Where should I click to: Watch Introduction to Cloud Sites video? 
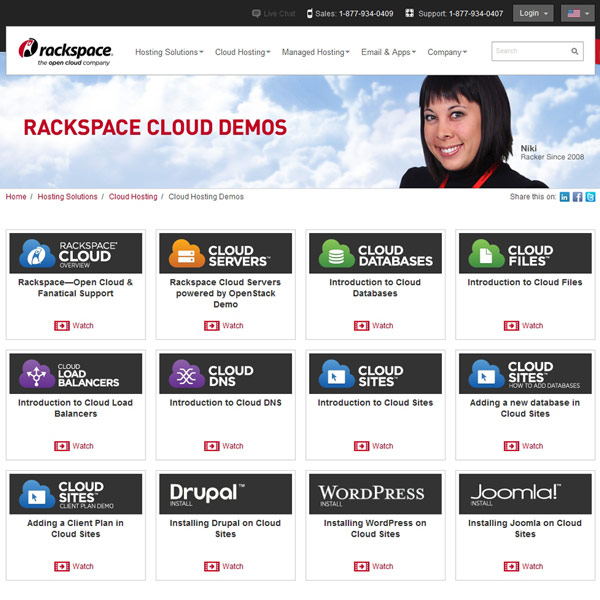[x=383, y=446]
